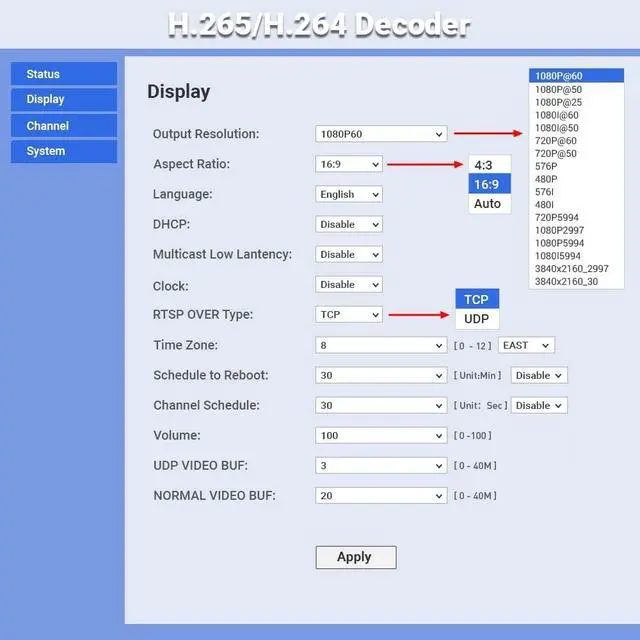Image resolution: width=640 pixels, height=640 pixels.
Task: Expand the Language dropdown
Action: coord(349,194)
